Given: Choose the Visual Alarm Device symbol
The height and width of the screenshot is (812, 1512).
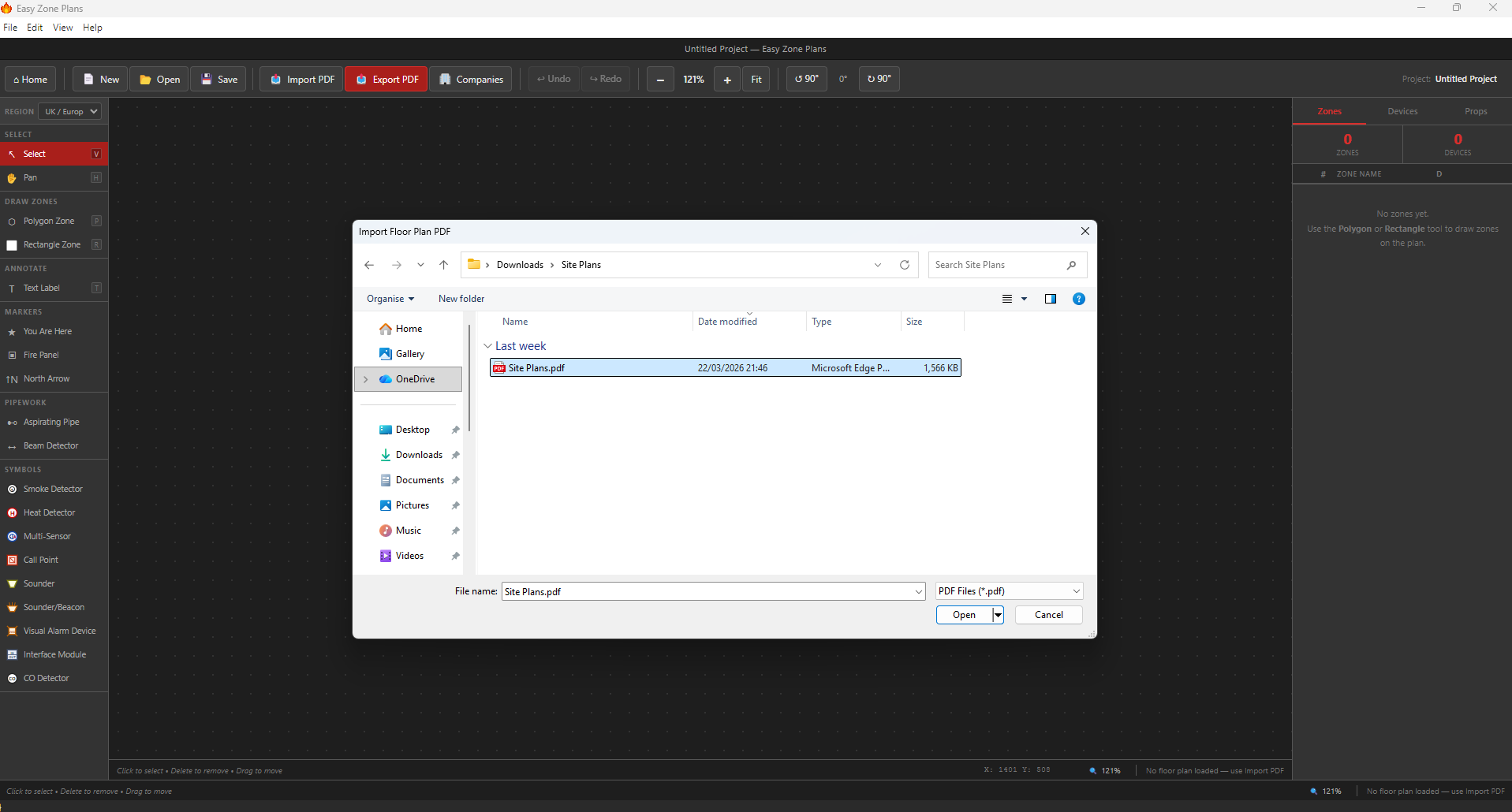Looking at the screenshot, I should pyautogui.click(x=54, y=631).
